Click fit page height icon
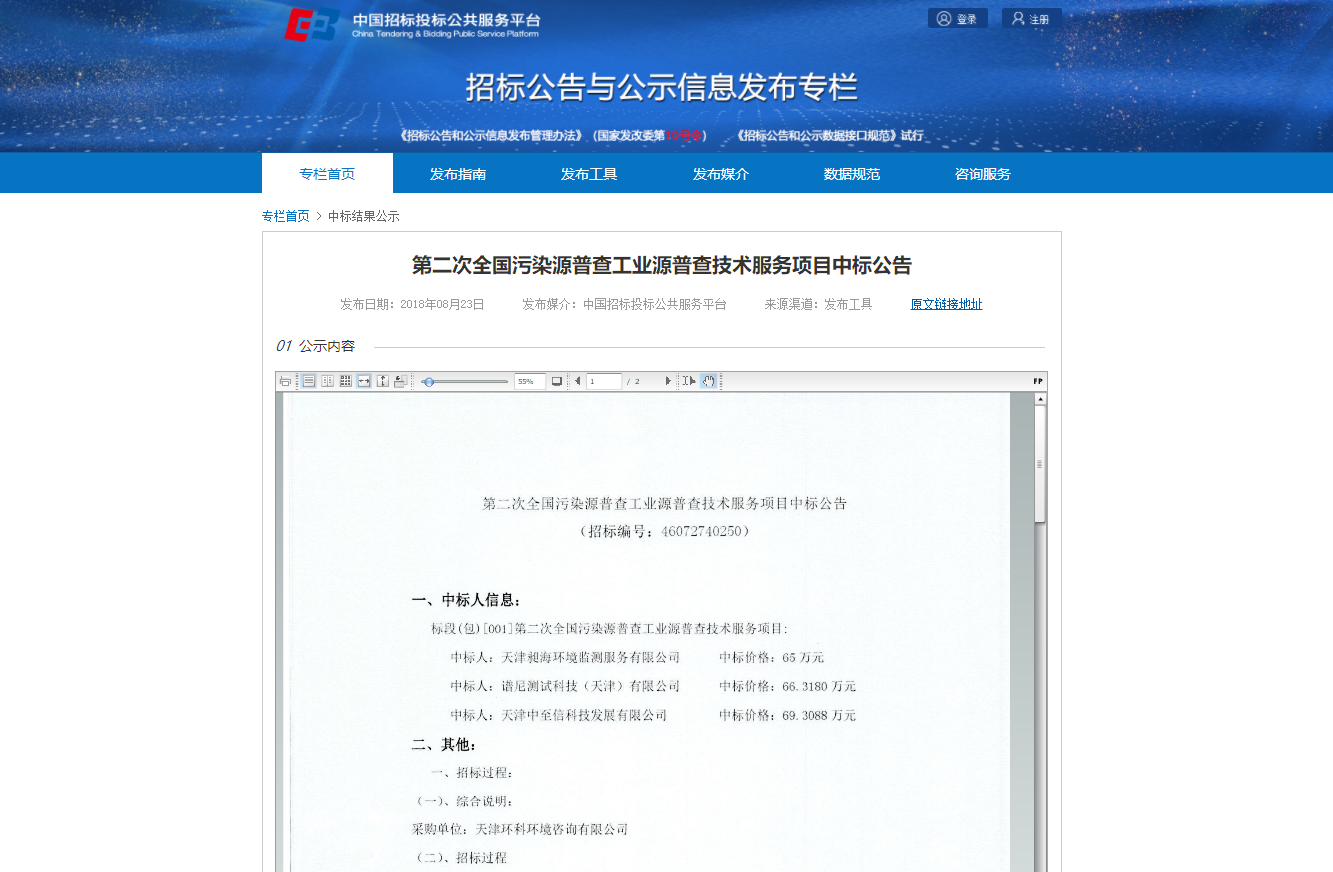The height and width of the screenshot is (872, 1333). [x=382, y=381]
